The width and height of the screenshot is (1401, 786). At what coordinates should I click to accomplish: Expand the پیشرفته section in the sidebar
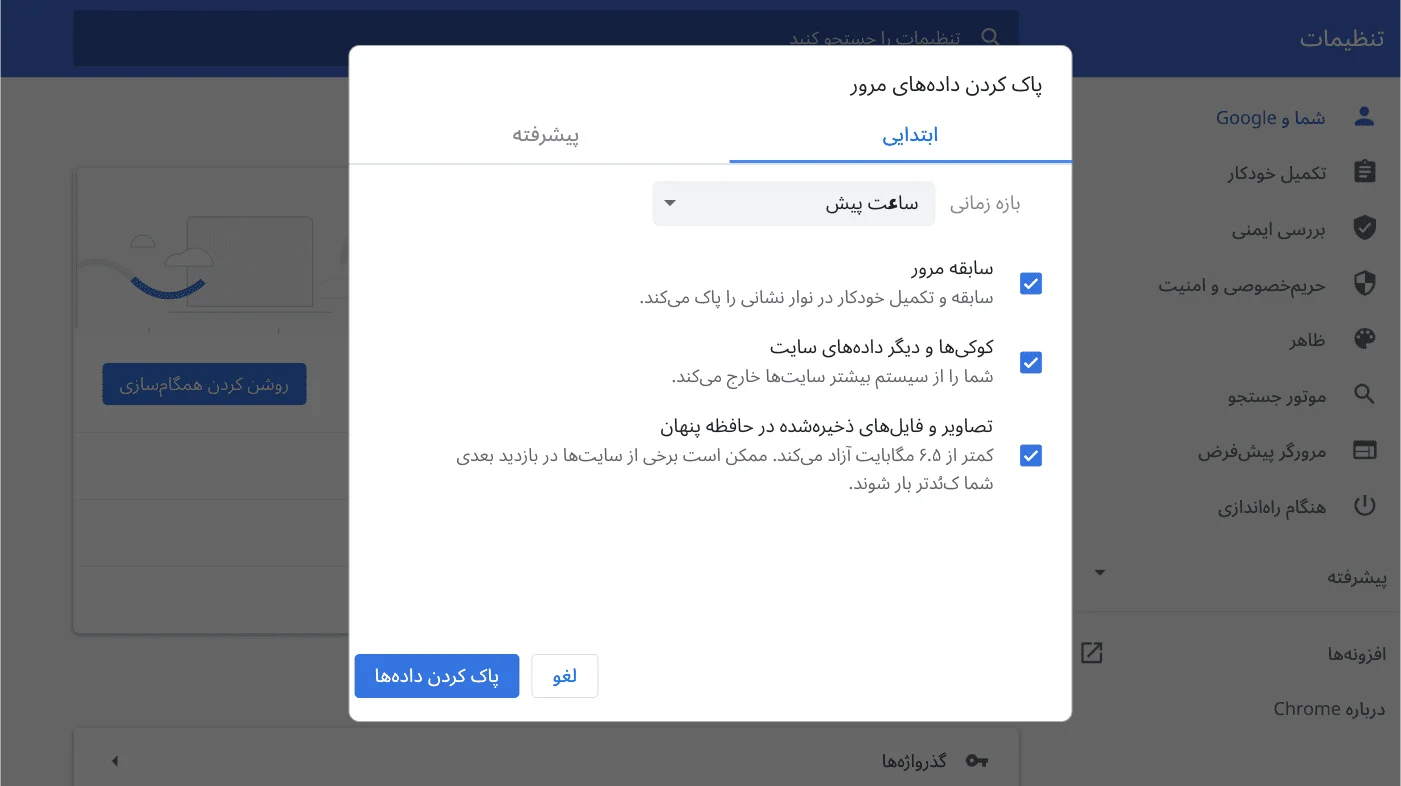pos(1099,572)
